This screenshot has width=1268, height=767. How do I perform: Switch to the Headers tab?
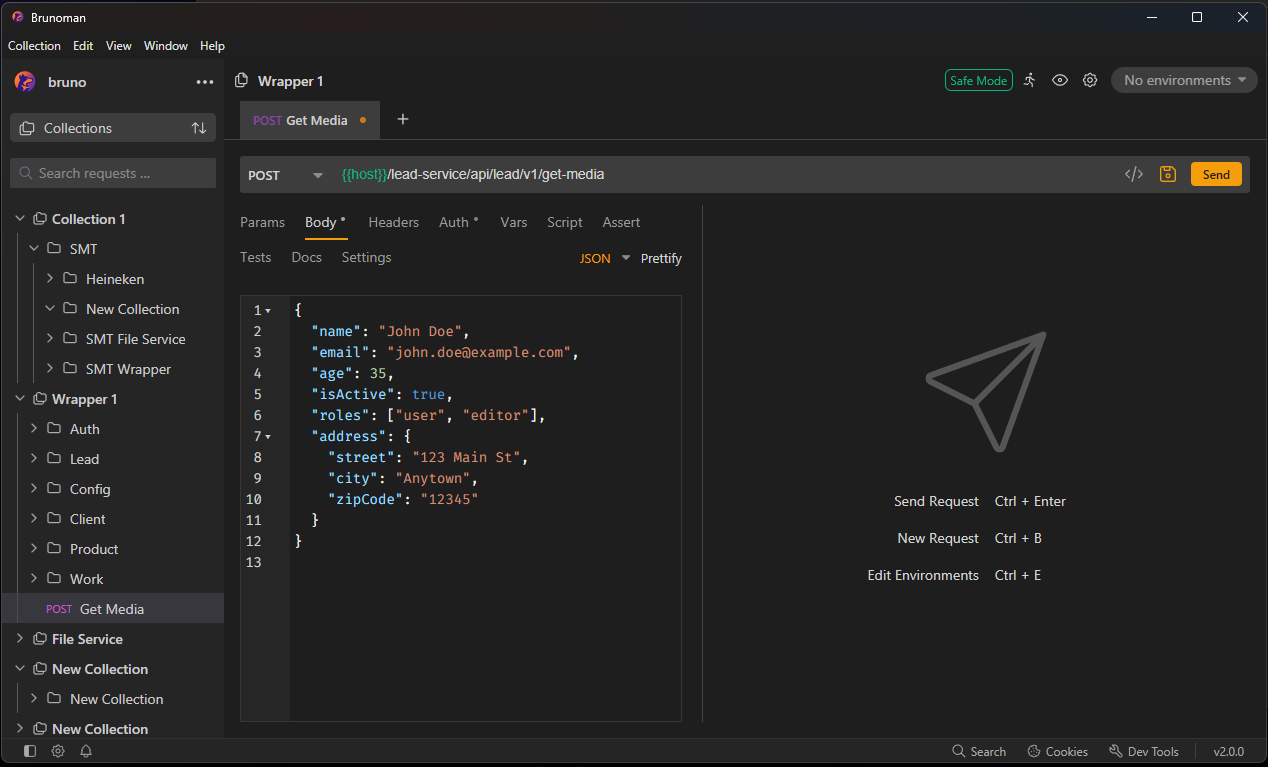393,222
